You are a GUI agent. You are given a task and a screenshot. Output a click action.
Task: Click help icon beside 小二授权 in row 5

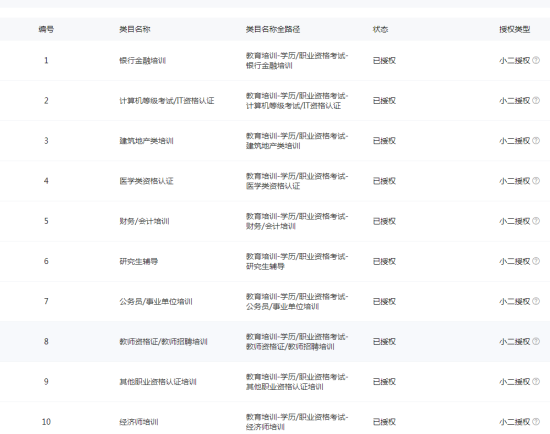(536, 221)
